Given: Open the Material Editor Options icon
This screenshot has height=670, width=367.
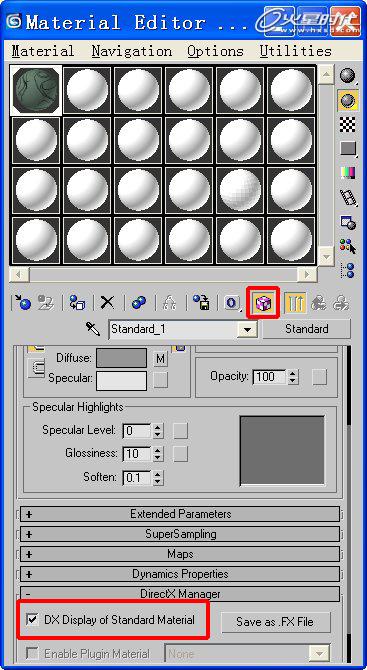Looking at the screenshot, I should click(x=348, y=222).
